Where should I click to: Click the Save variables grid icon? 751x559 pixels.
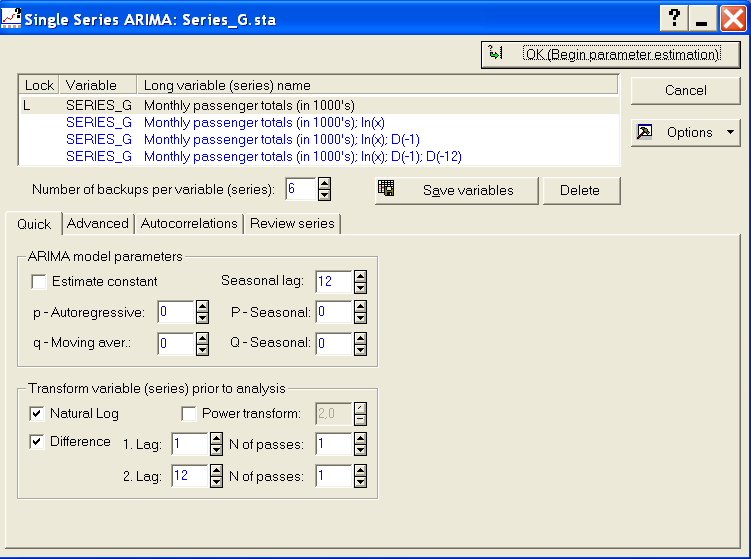pyautogui.click(x=386, y=188)
